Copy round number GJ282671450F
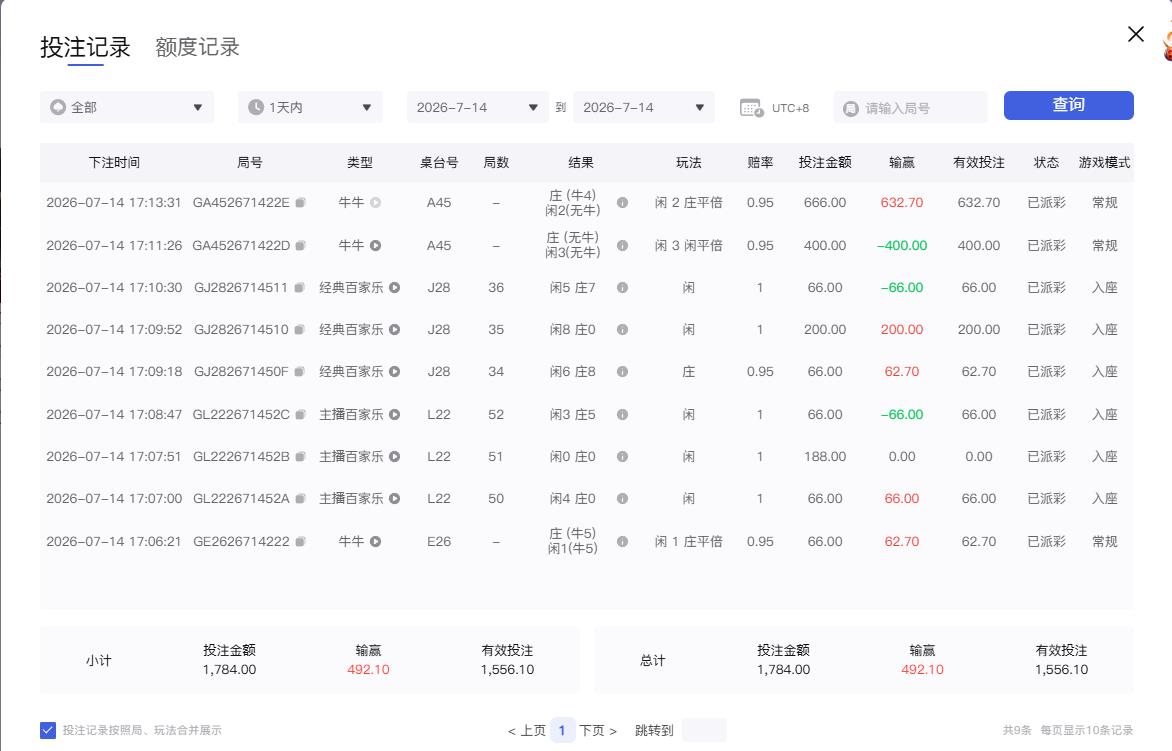 click(x=299, y=371)
